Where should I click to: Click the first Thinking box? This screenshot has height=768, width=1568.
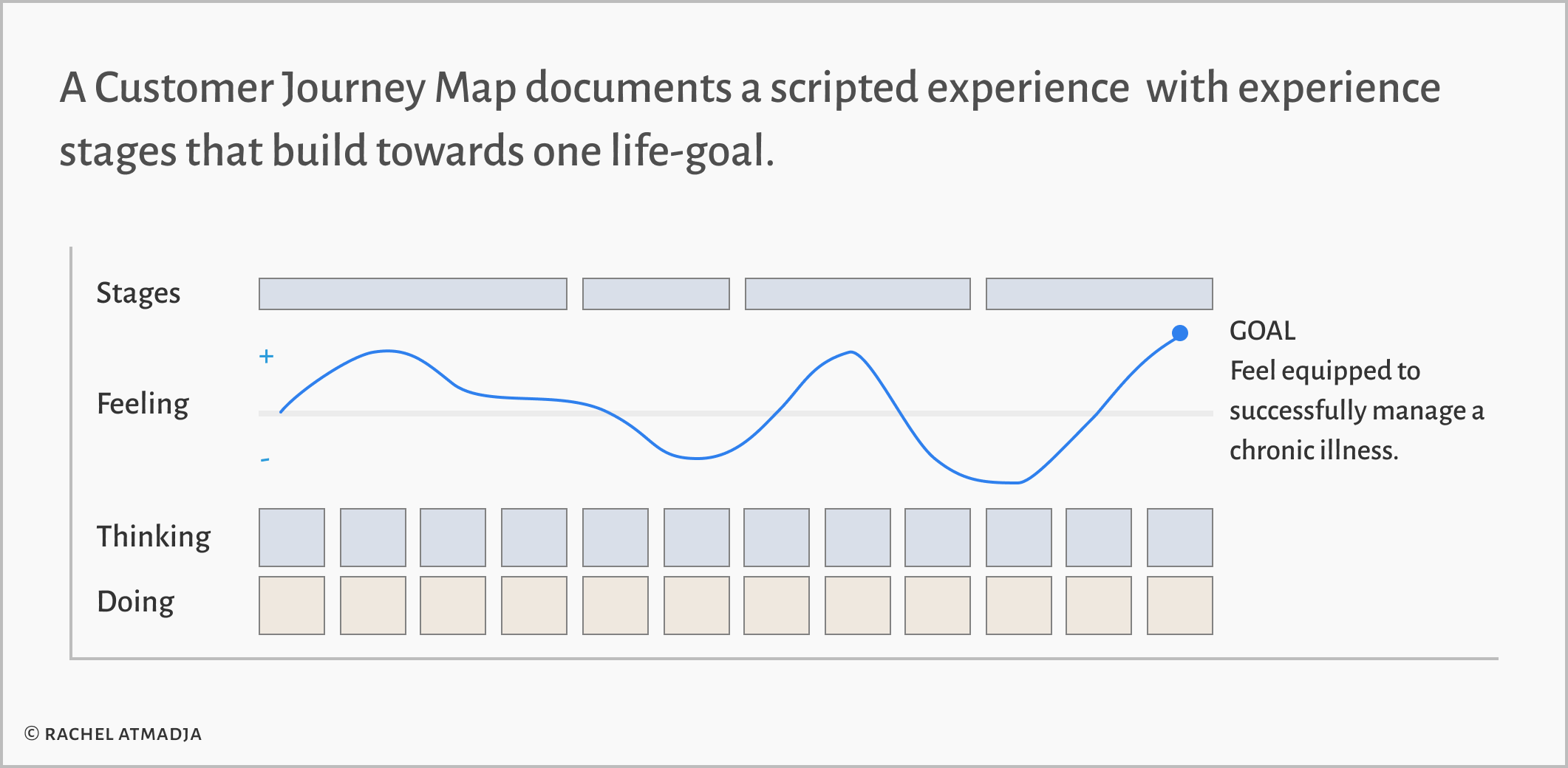[x=292, y=538]
